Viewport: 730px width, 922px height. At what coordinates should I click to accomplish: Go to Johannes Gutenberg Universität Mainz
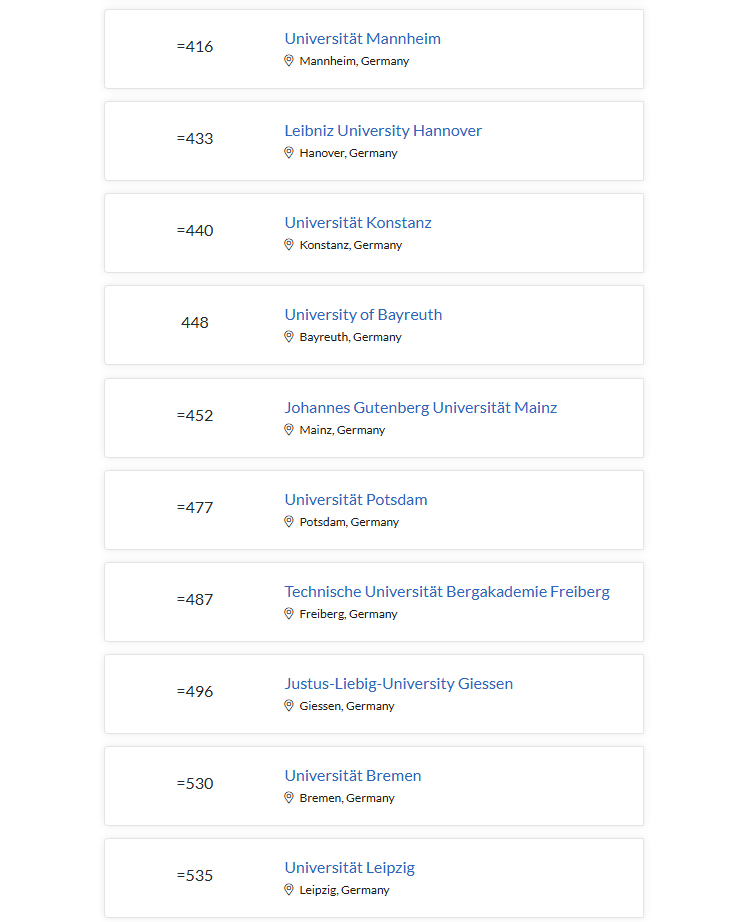click(420, 408)
